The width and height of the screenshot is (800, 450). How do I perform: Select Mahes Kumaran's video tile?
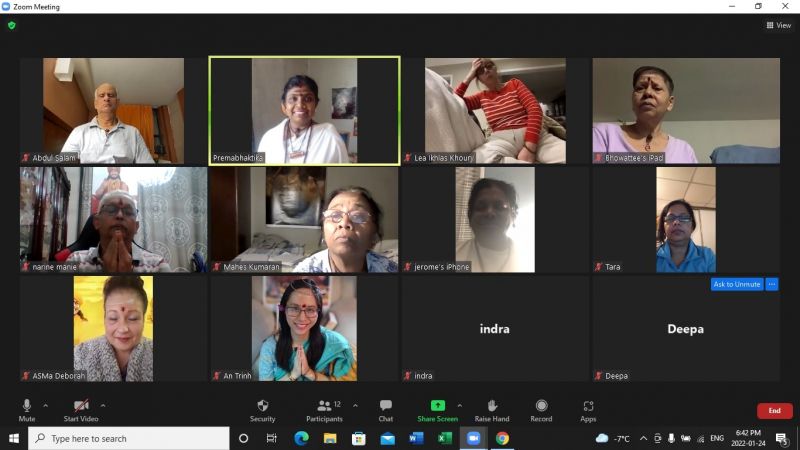click(x=304, y=219)
